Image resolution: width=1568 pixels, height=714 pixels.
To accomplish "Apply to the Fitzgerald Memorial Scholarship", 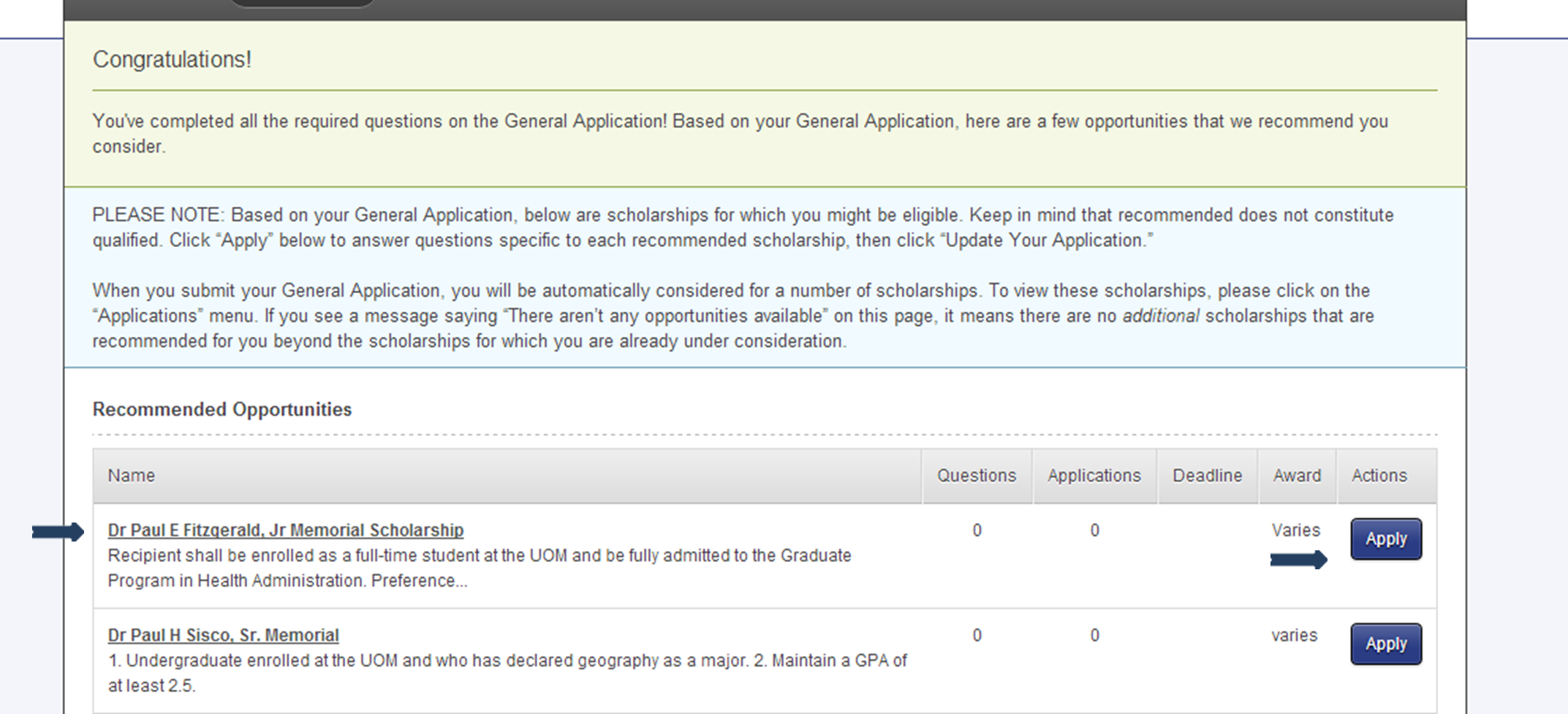I will tap(1385, 539).
